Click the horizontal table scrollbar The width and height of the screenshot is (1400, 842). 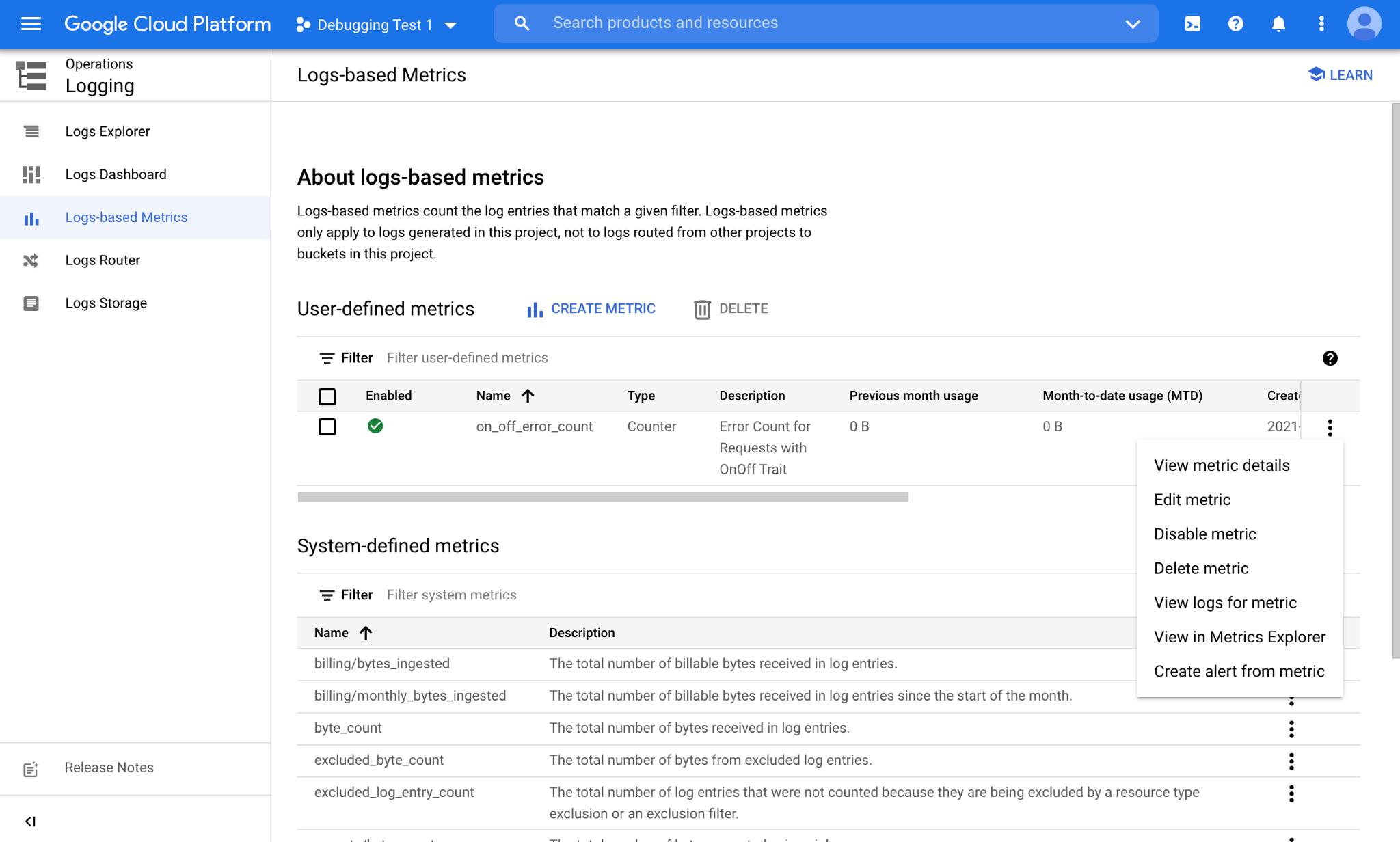pyautogui.click(x=603, y=497)
